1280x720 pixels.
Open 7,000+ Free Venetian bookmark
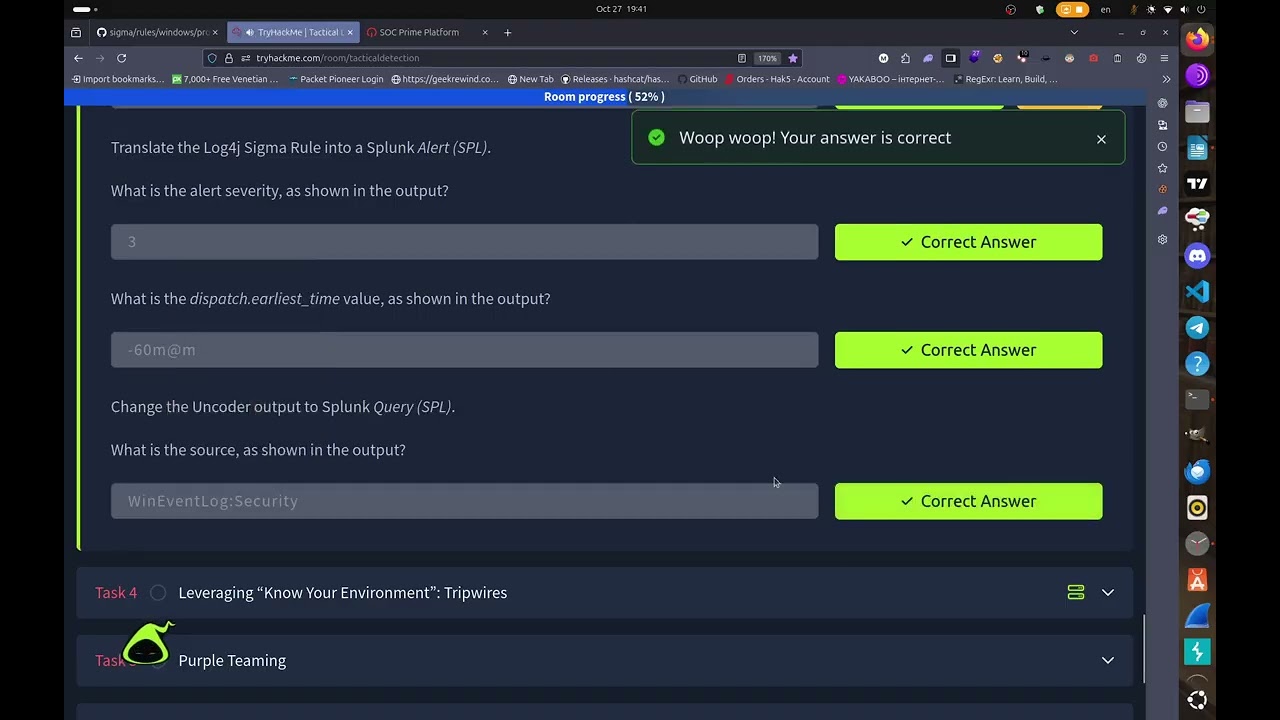(x=225, y=79)
